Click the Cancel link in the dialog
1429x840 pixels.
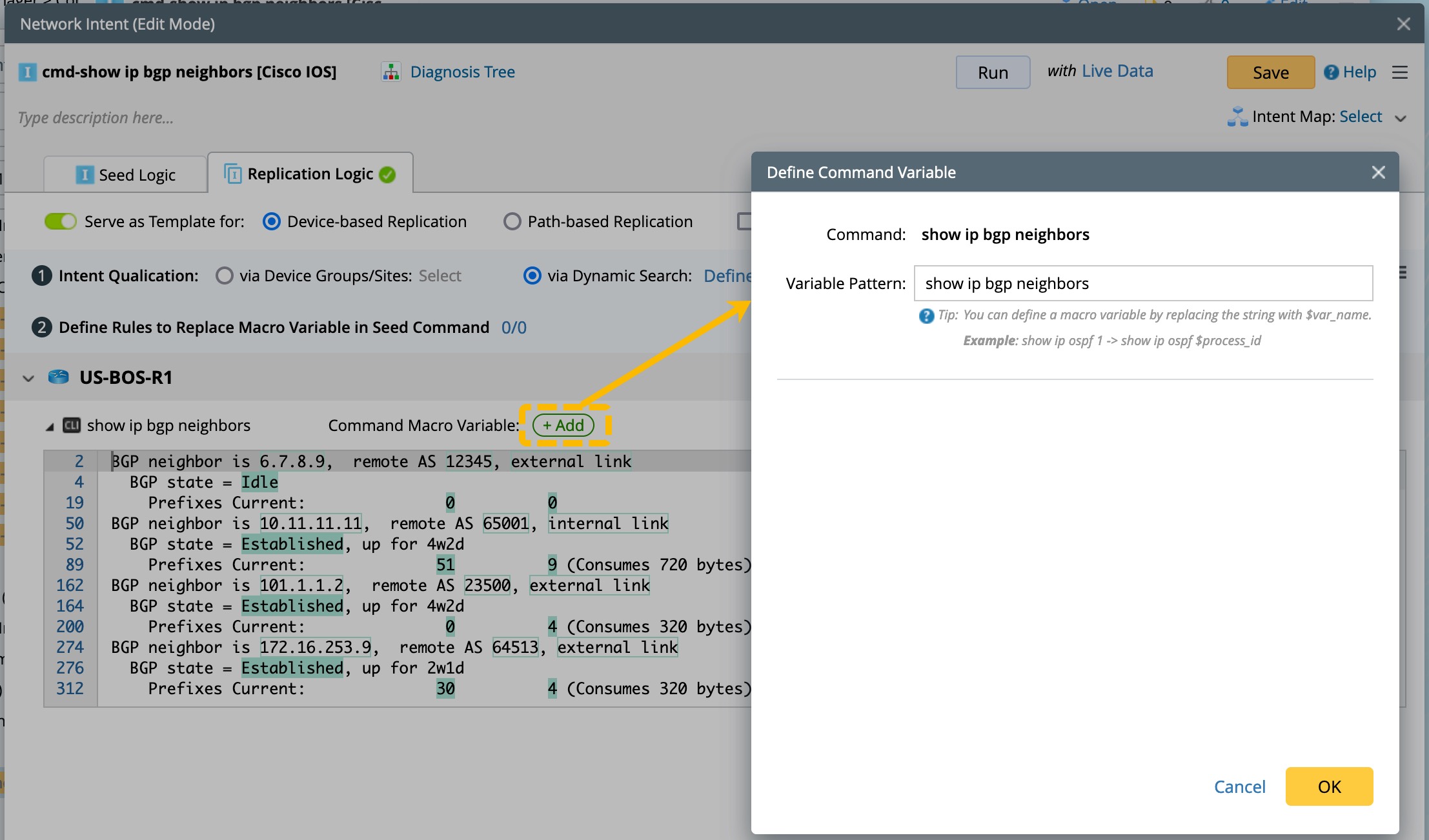[x=1239, y=786]
